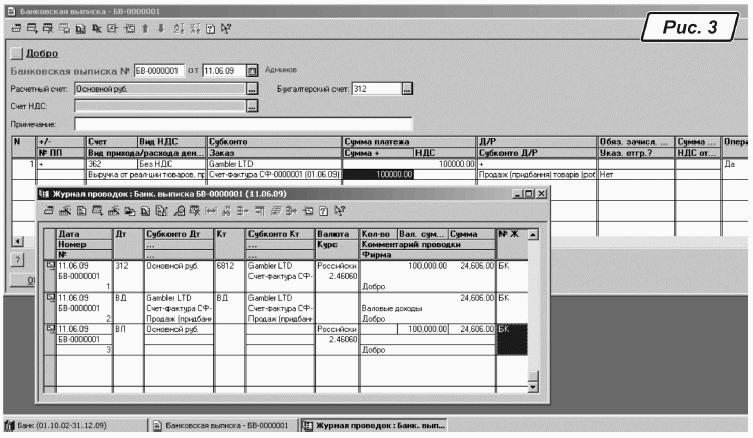
Task: Click the Добро firm button
Action: pyautogui.click(x=41, y=52)
